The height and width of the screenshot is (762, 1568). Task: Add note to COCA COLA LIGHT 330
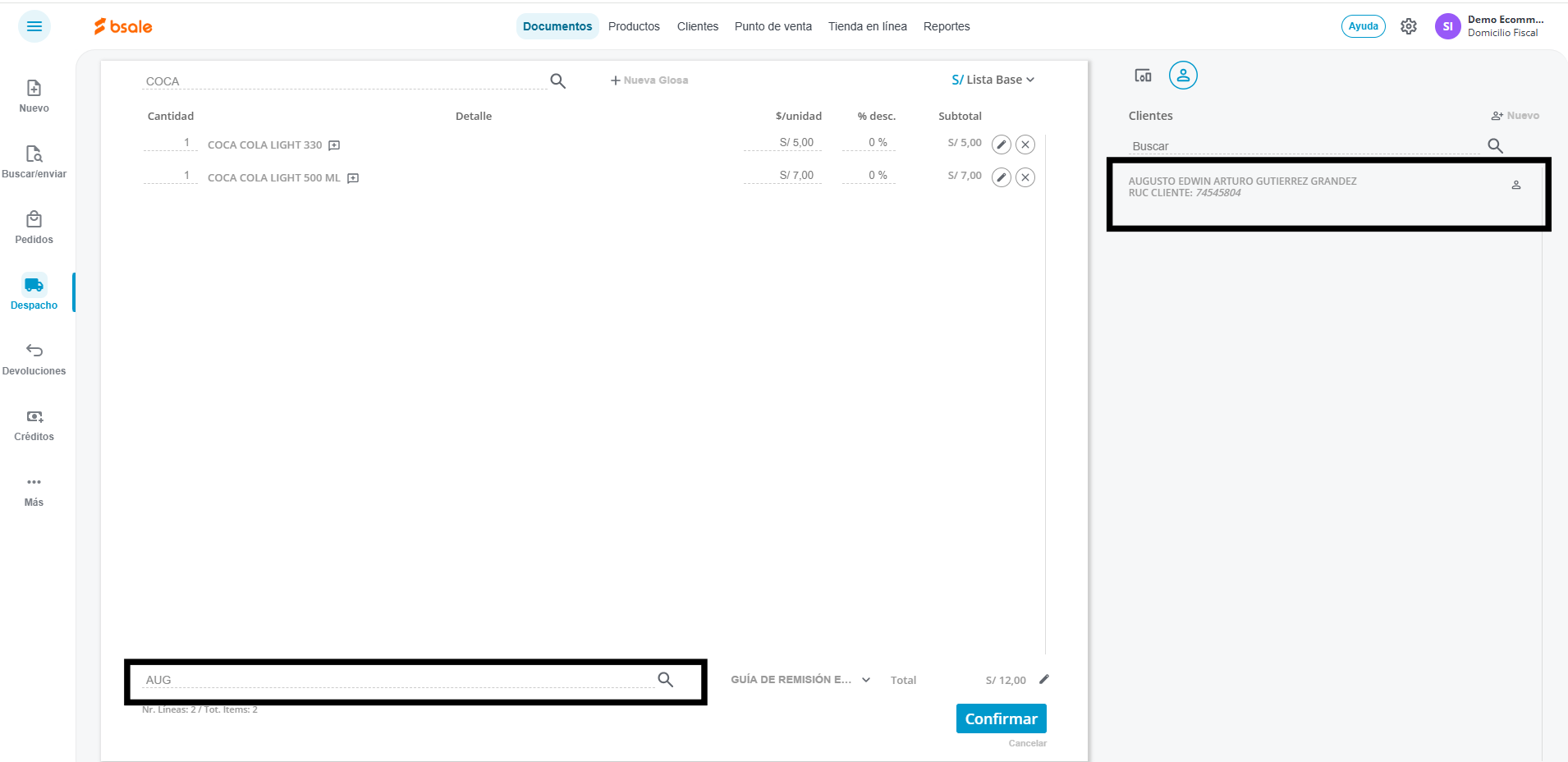click(334, 145)
